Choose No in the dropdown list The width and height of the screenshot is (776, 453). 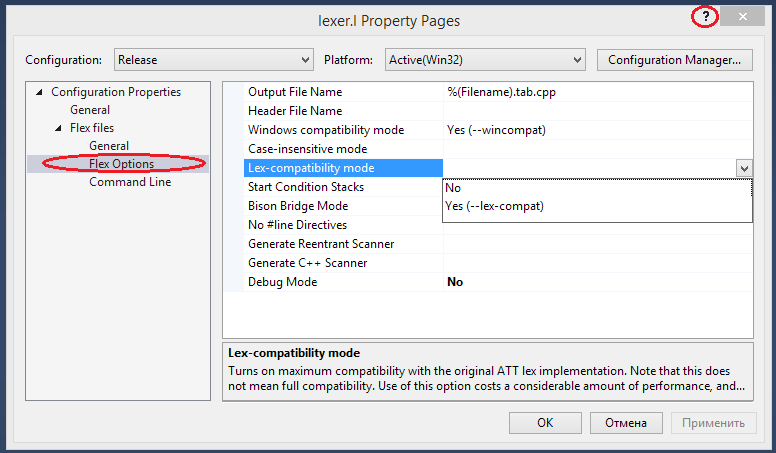pyautogui.click(x=453, y=187)
